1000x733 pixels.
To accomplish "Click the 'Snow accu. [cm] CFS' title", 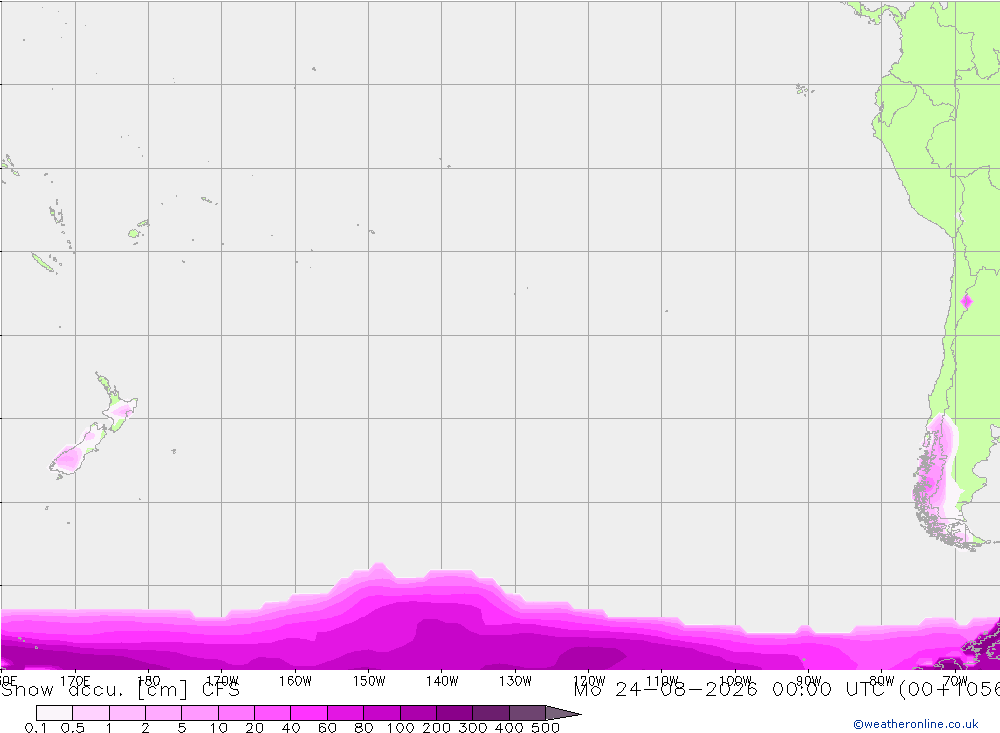I will (121, 690).
